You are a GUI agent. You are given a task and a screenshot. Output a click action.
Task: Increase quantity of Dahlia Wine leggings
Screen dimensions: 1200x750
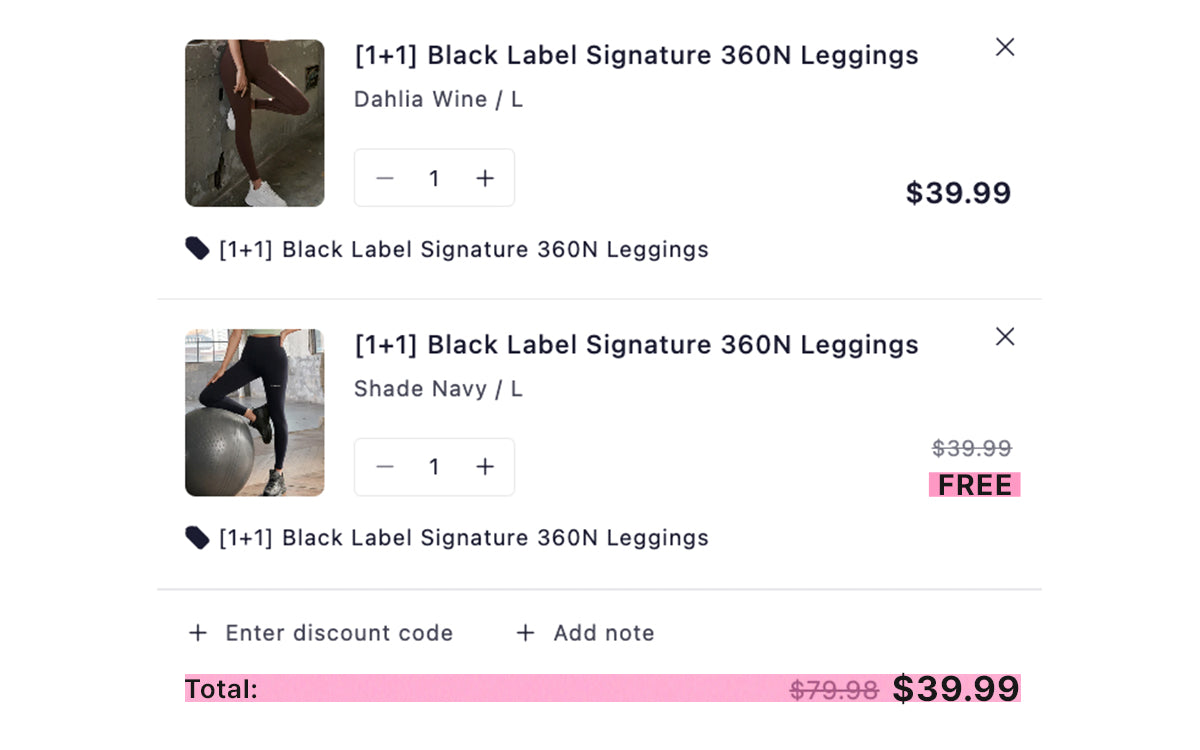(x=485, y=178)
